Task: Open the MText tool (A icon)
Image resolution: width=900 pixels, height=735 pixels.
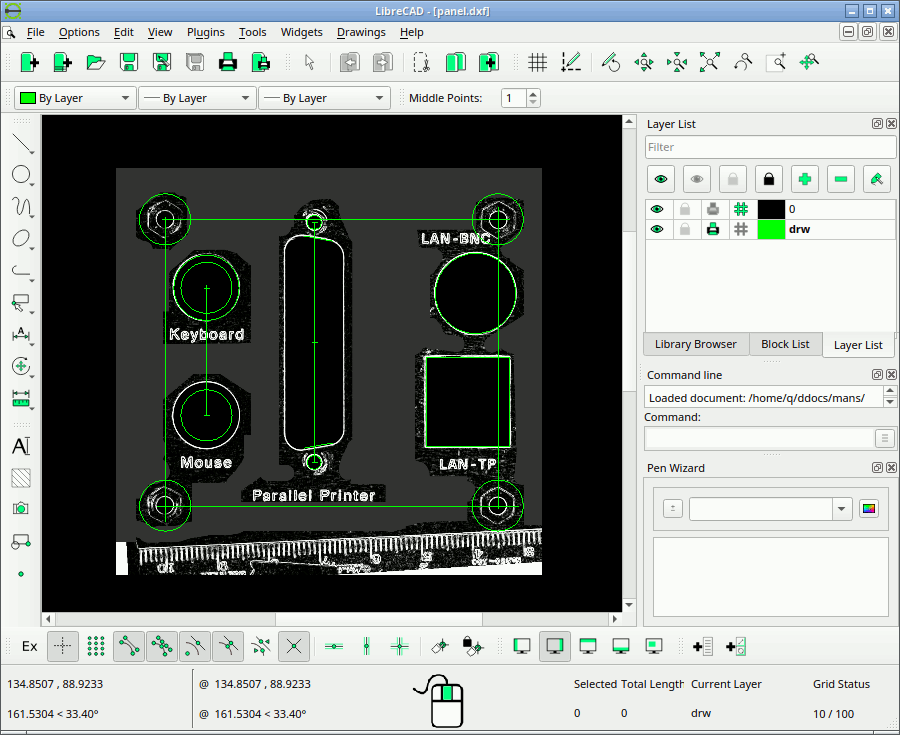Action: click(21, 446)
